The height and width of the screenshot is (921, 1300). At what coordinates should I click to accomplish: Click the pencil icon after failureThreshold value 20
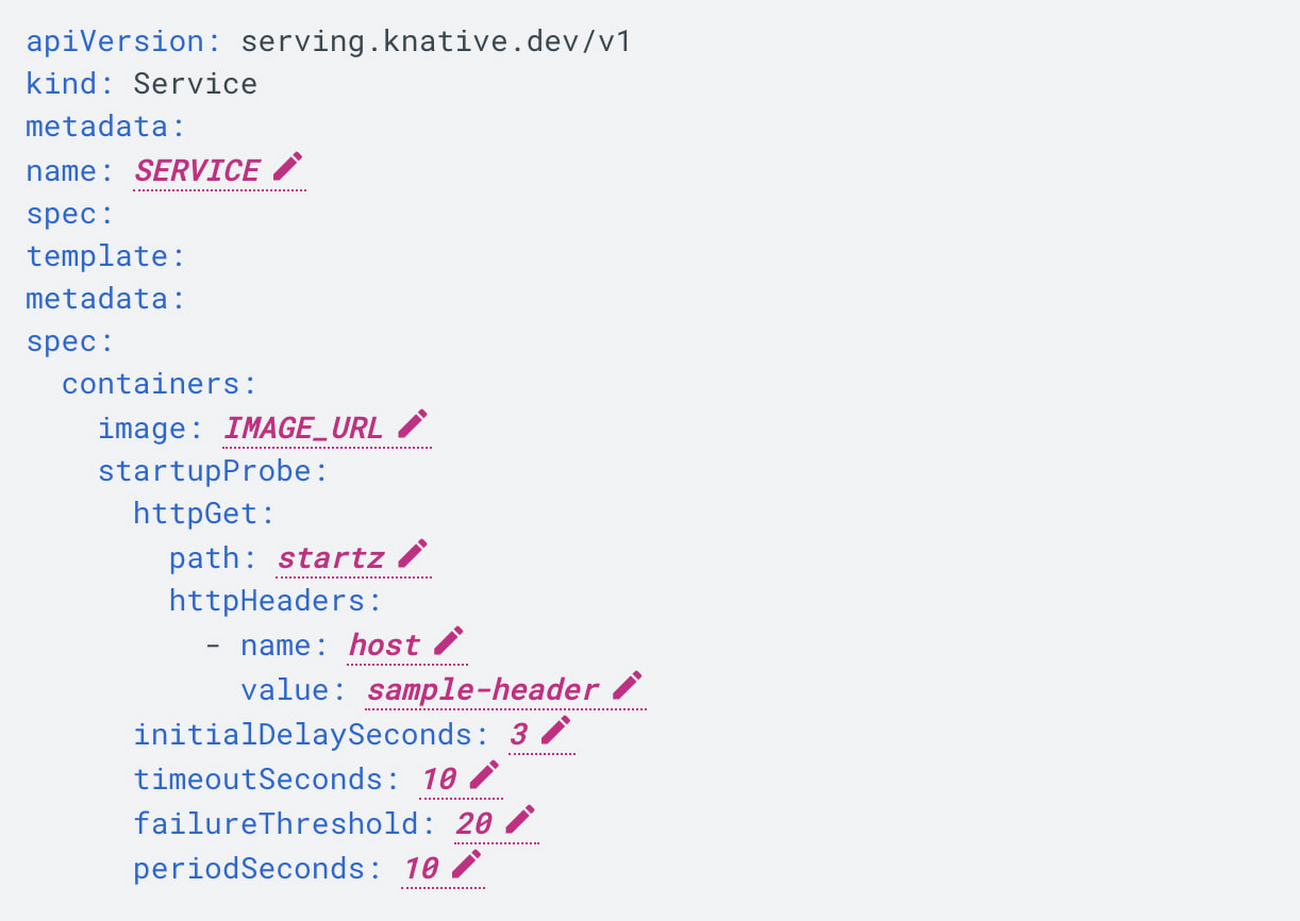tap(519, 820)
